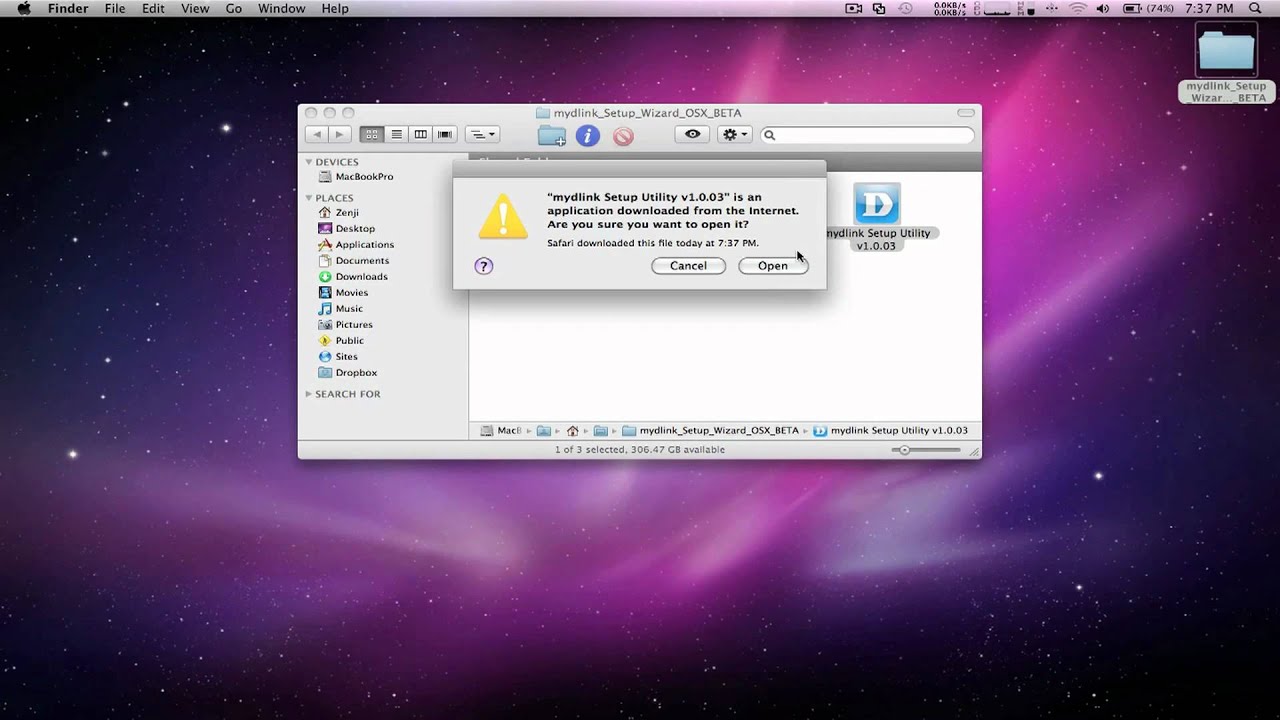Open Public folder in sidebar
This screenshot has height=720, width=1280.
[x=341, y=340]
